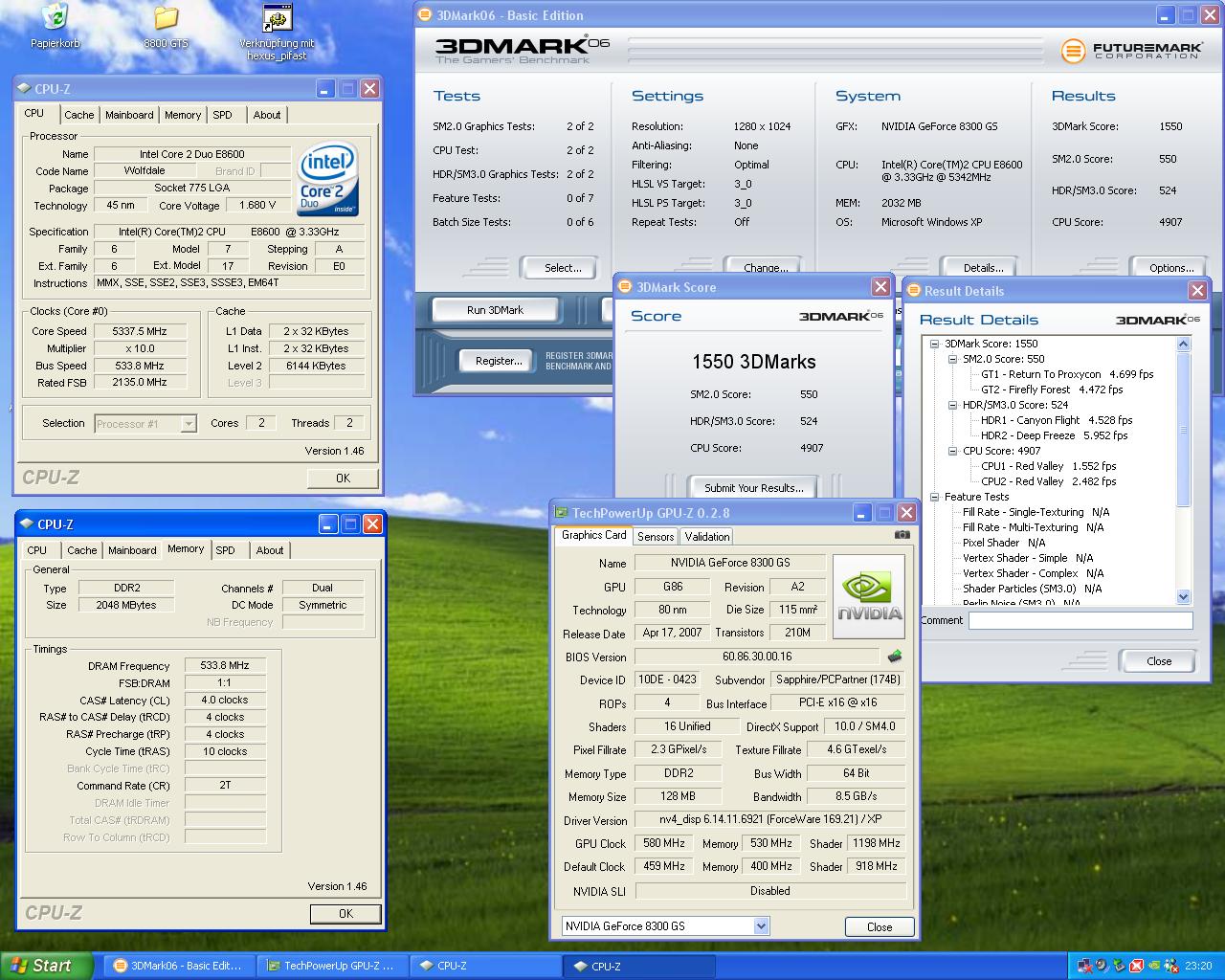Switch to Cache tab in upper CPU-Z
The image size is (1225, 980).
click(x=78, y=115)
